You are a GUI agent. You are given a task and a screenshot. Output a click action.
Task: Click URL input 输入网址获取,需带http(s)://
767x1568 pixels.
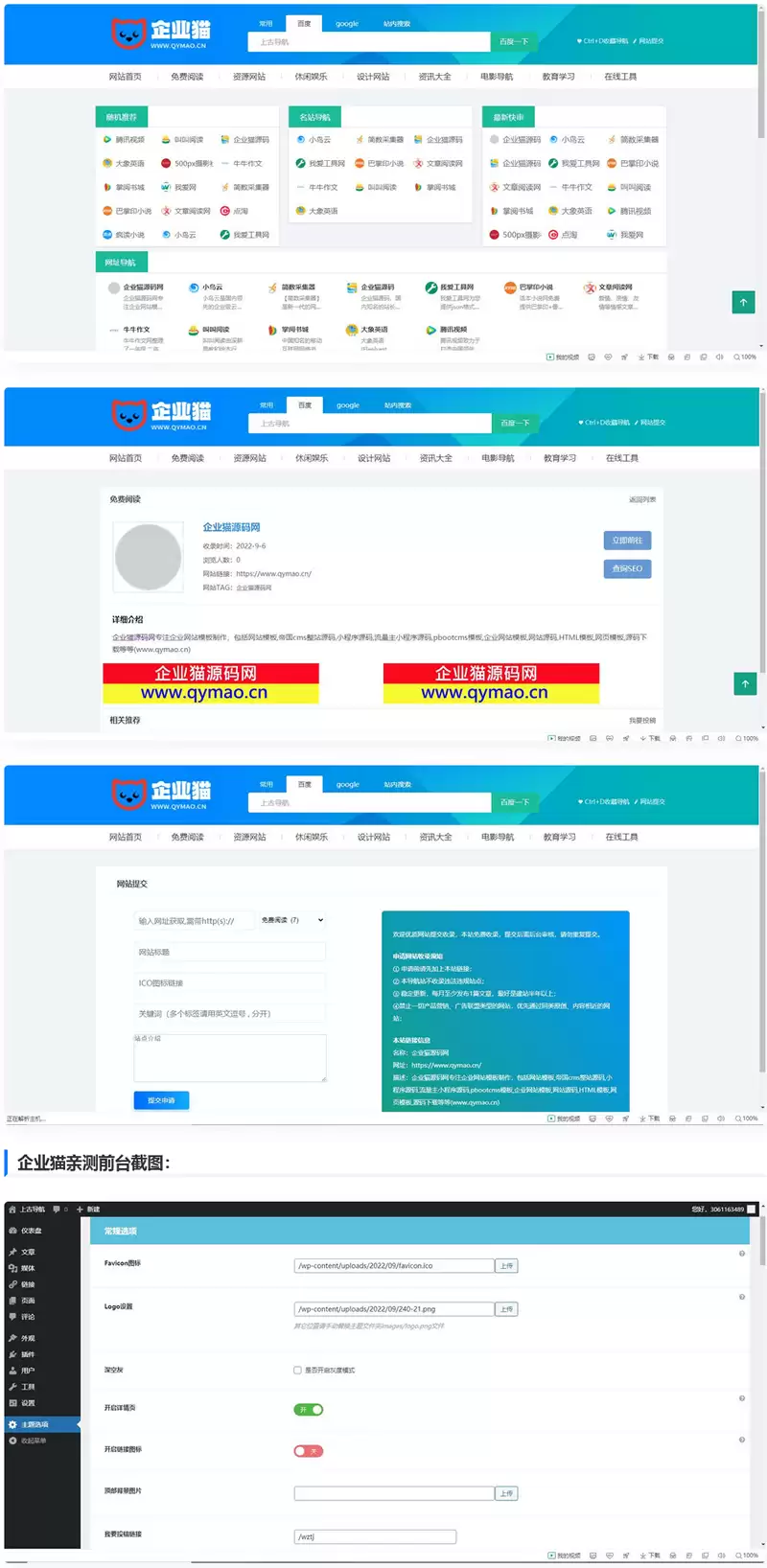pos(194,921)
